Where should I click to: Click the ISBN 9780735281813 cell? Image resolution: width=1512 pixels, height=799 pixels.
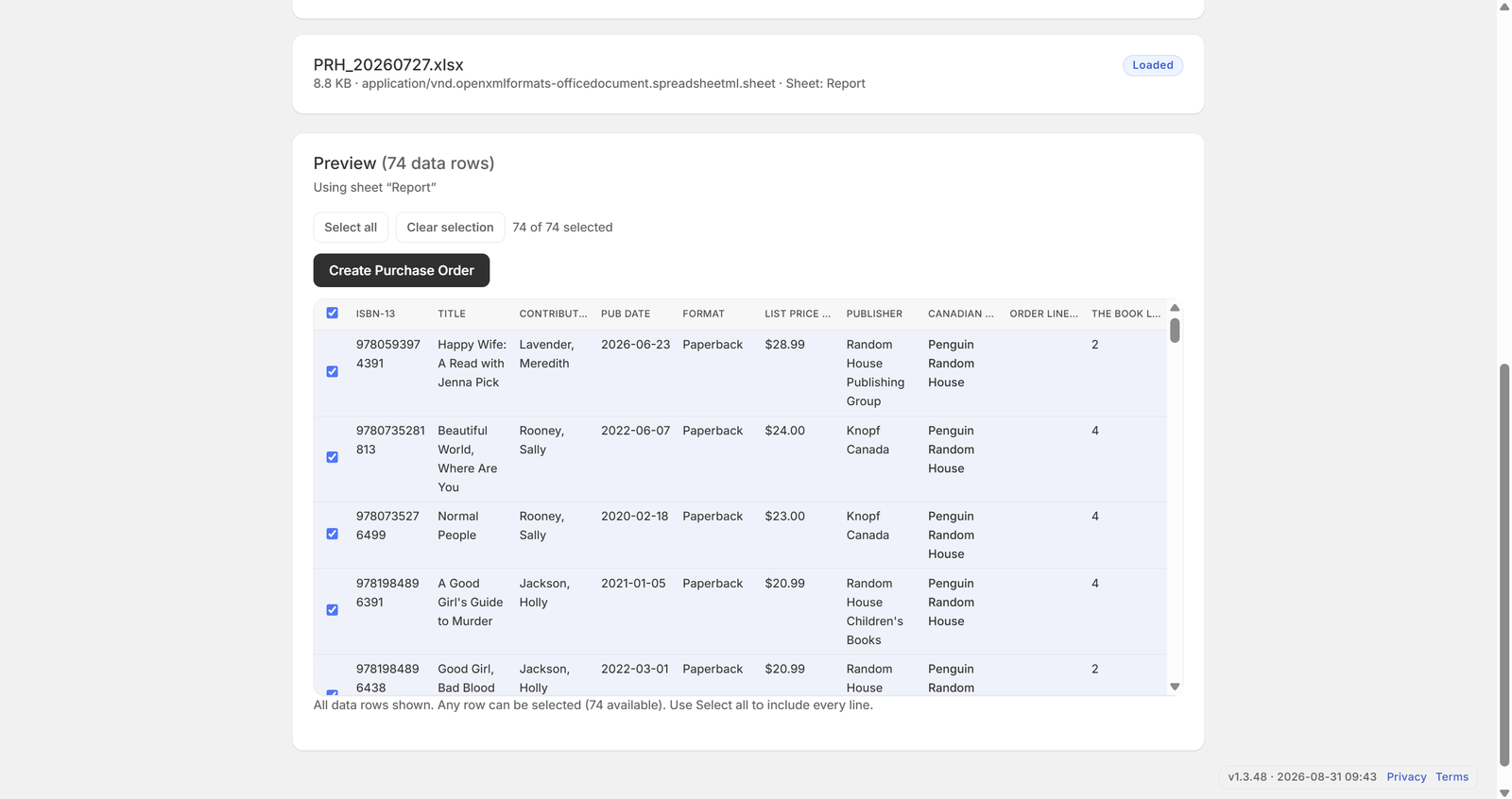(x=390, y=440)
